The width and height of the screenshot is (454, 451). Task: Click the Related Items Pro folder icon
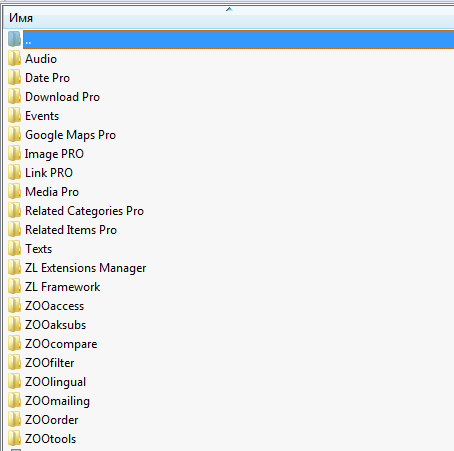pyautogui.click(x=14, y=230)
